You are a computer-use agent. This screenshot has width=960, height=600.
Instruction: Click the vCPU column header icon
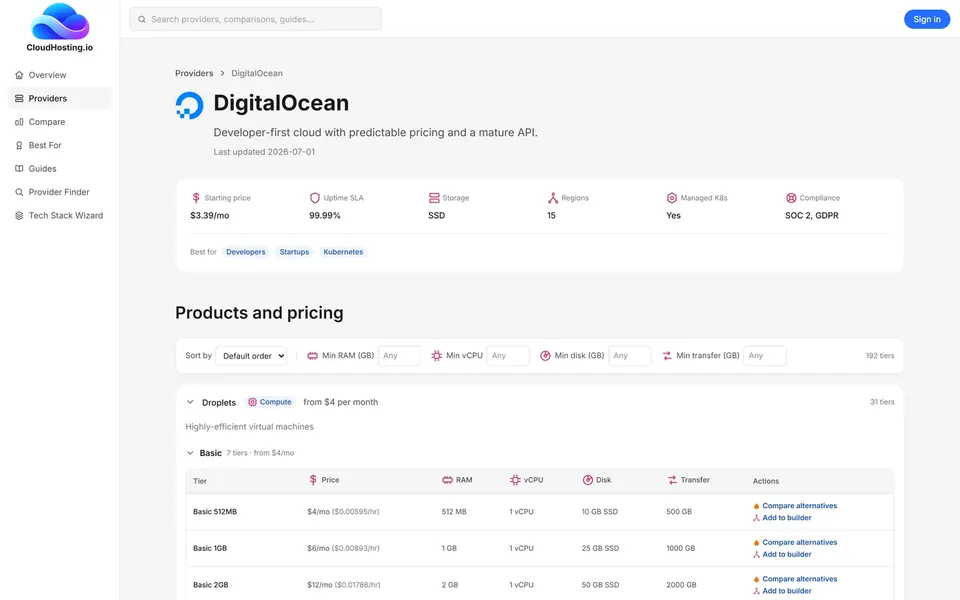(515, 480)
